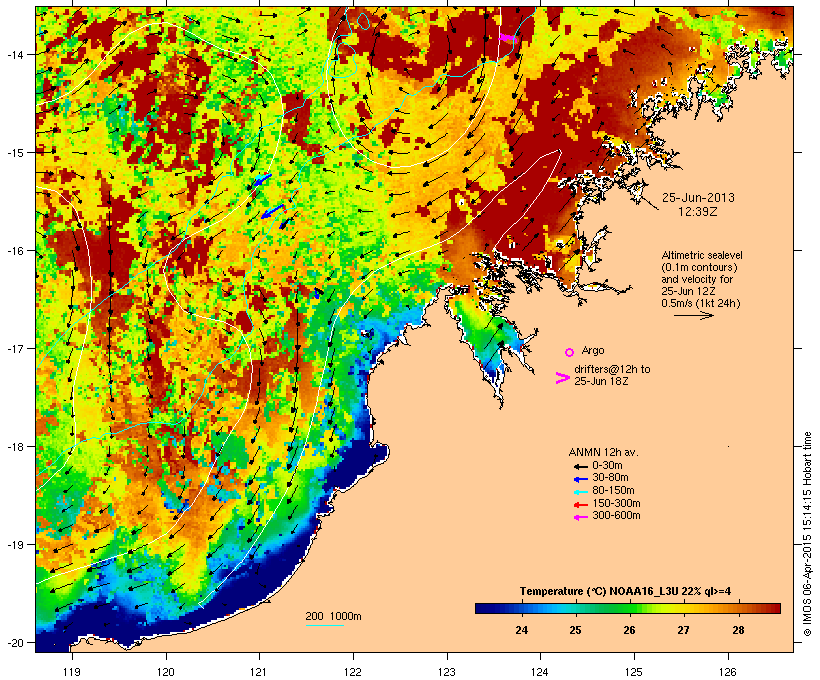The image size is (820, 680).
Task: Click the cyan 80-150m legend arrow
Action: [x=581, y=492]
